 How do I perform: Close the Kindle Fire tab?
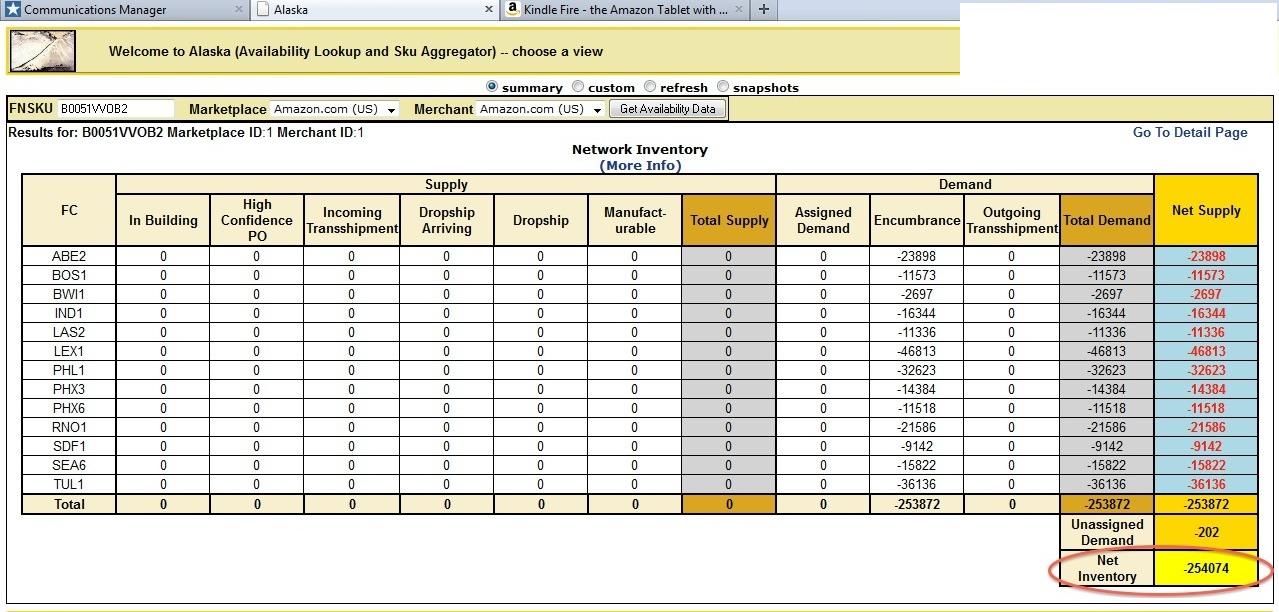coord(739,10)
